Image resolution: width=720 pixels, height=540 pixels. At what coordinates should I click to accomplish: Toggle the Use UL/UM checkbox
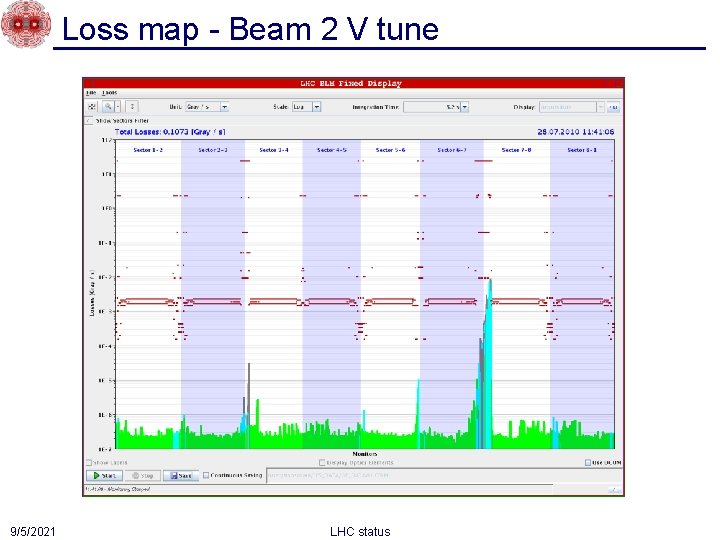tap(588, 462)
